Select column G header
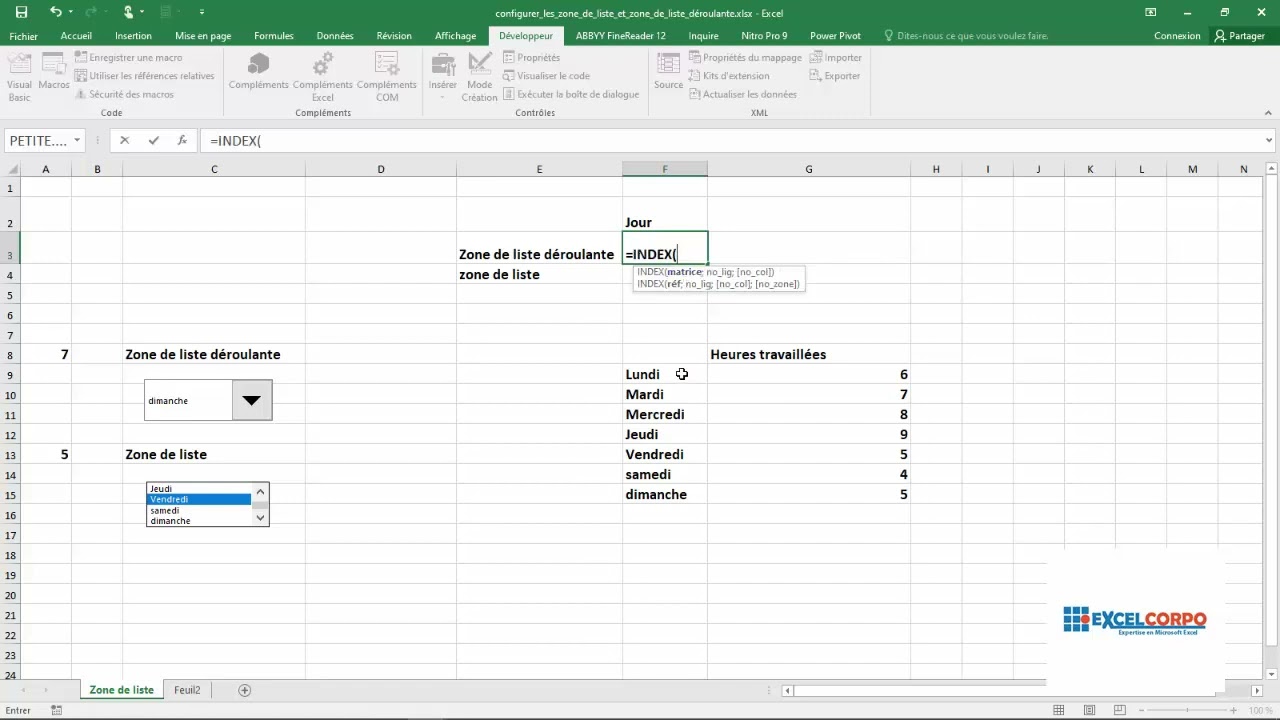This screenshot has height=720, width=1280. click(808, 169)
